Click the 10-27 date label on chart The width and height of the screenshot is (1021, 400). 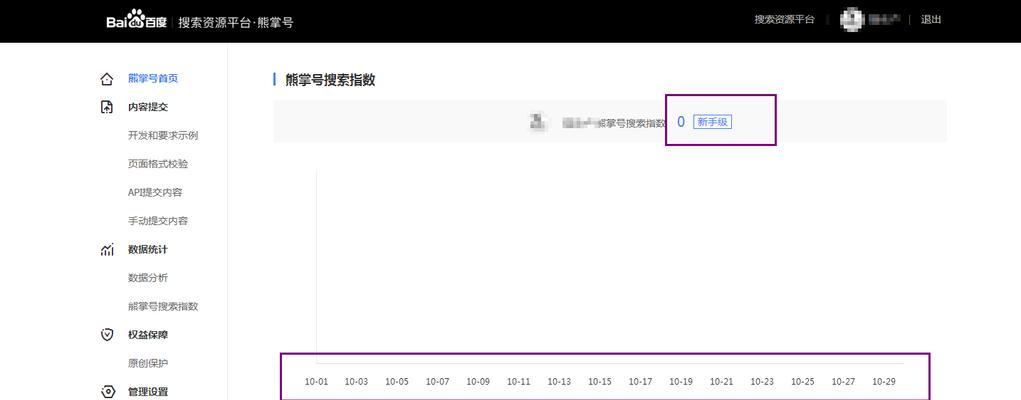[x=843, y=382]
